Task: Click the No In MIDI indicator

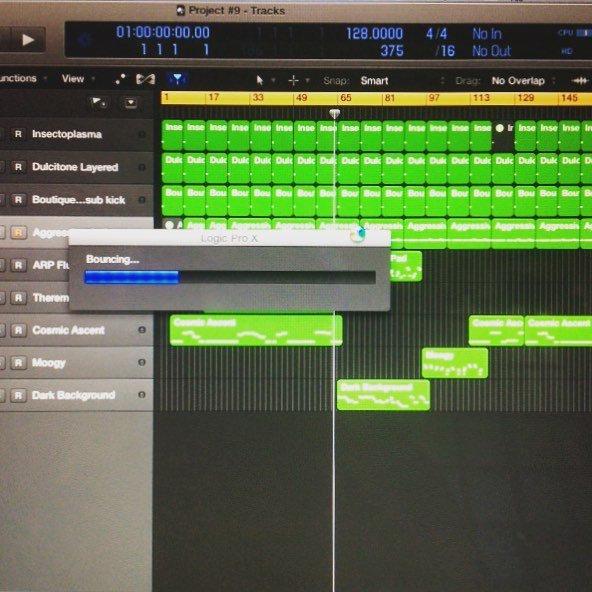Action: (487, 34)
